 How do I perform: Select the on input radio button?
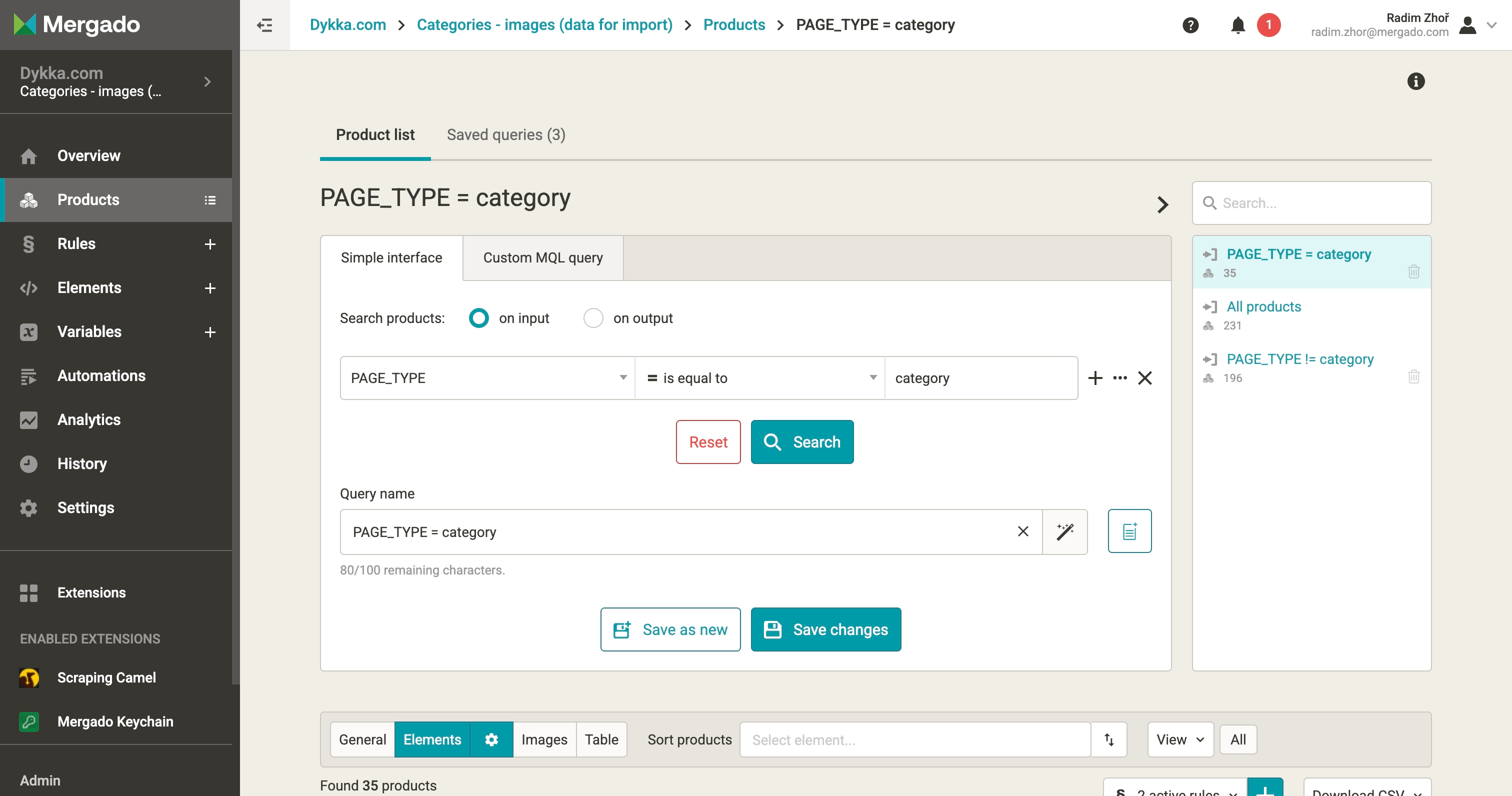479,318
